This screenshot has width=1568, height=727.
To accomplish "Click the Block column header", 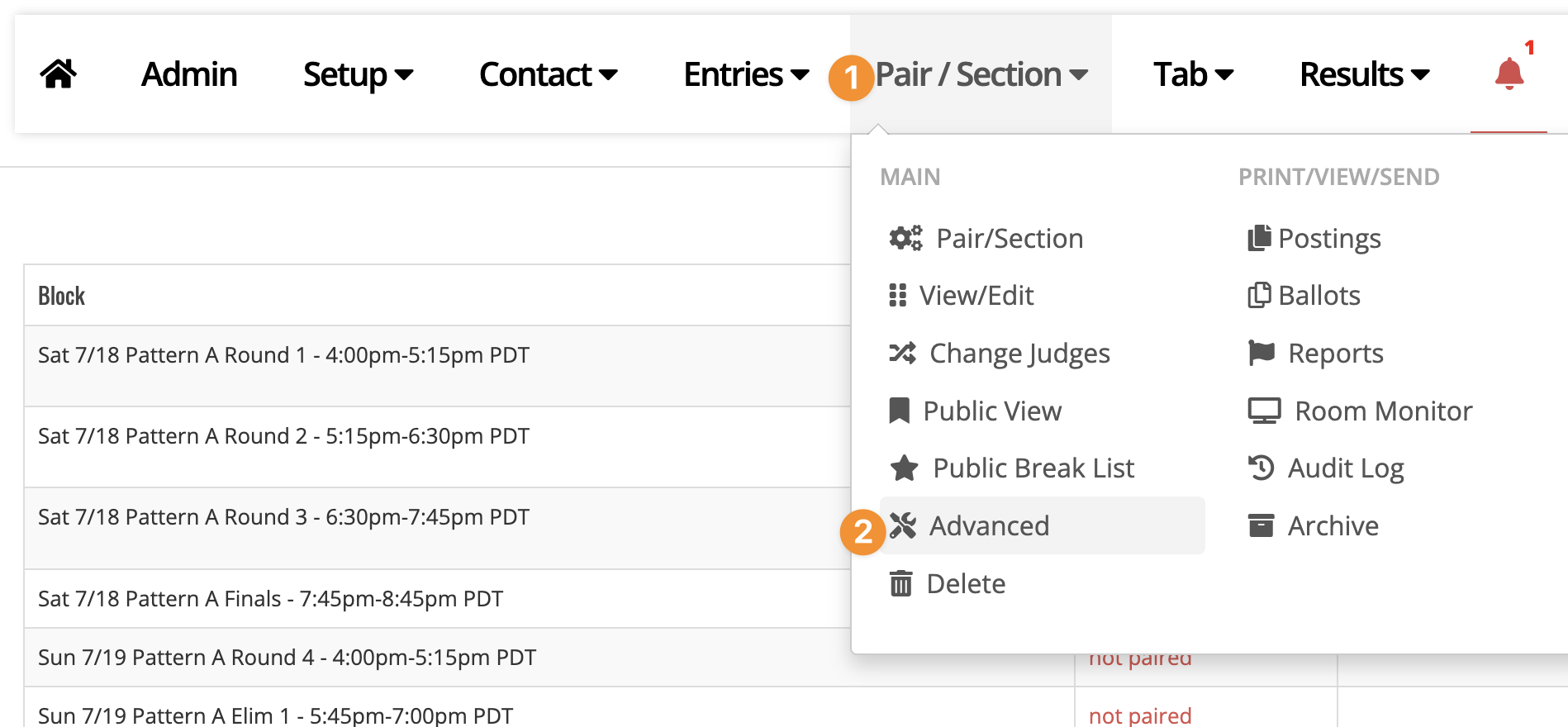I will click(62, 296).
